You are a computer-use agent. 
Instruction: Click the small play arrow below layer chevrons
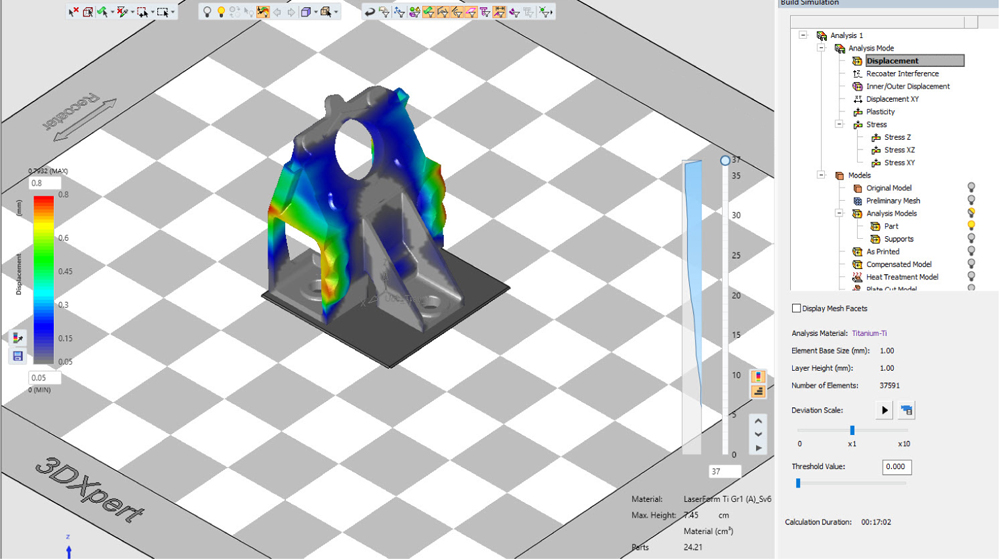tap(758, 448)
